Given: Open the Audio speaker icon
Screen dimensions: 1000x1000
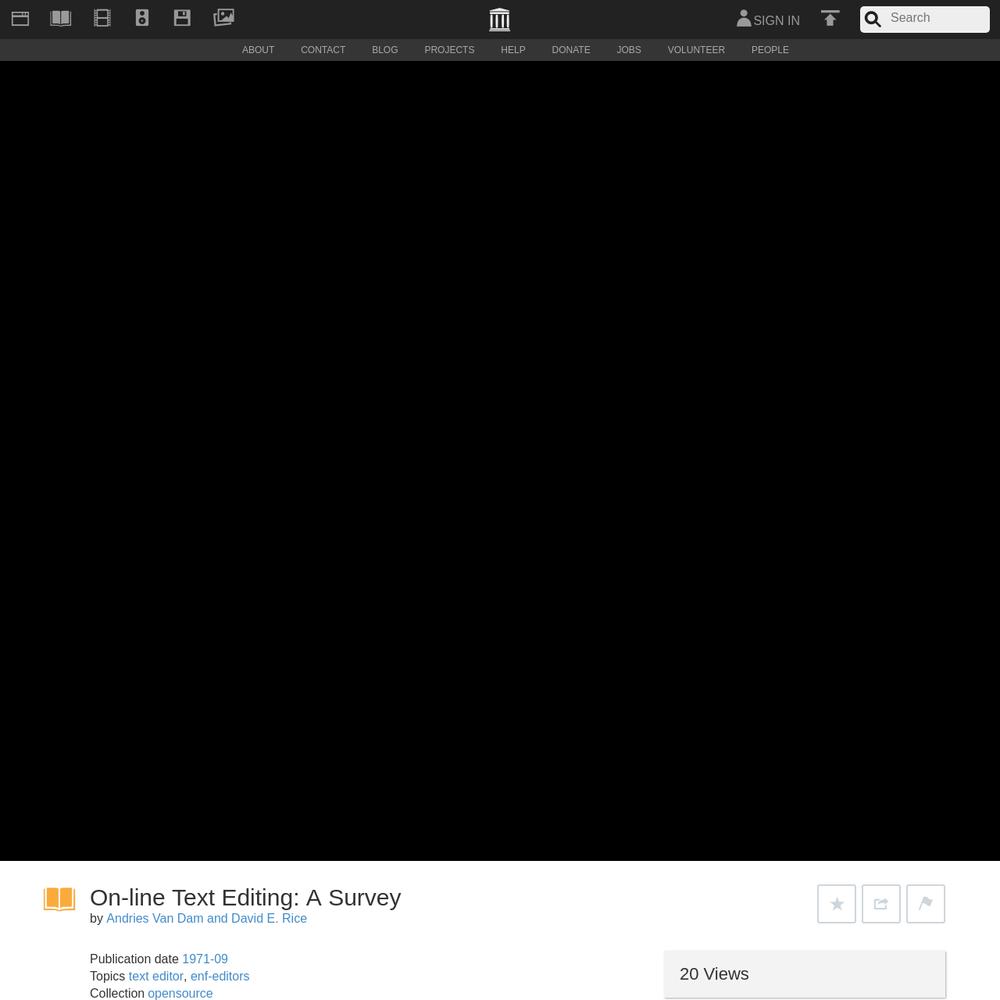Looking at the screenshot, I should pyautogui.click(x=142, y=18).
